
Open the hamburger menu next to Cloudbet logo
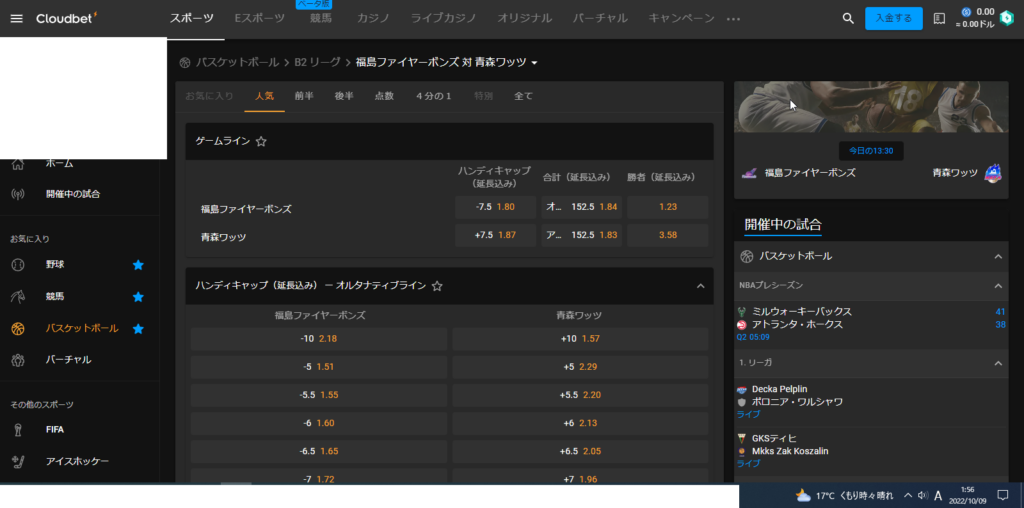coord(16,18)
